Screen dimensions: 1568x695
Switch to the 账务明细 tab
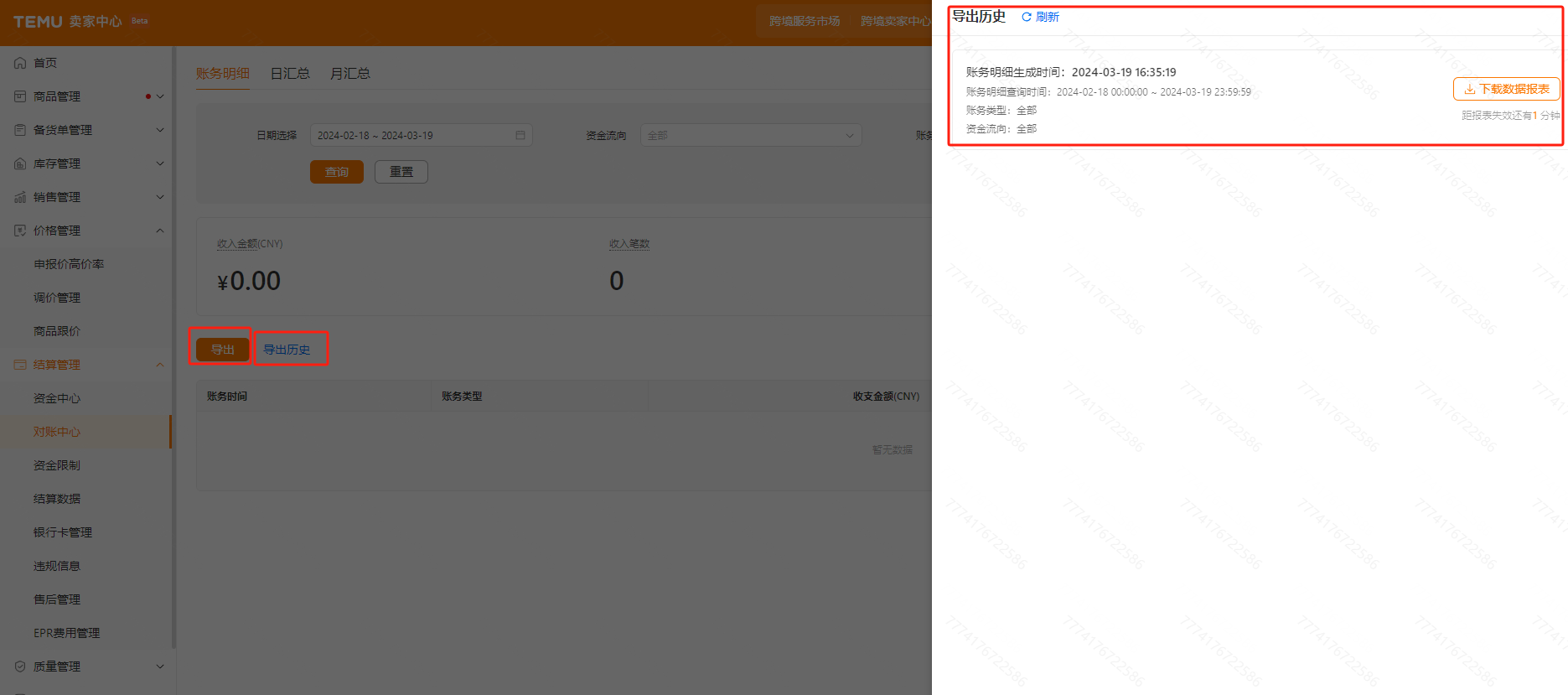[x=223, y=74]
